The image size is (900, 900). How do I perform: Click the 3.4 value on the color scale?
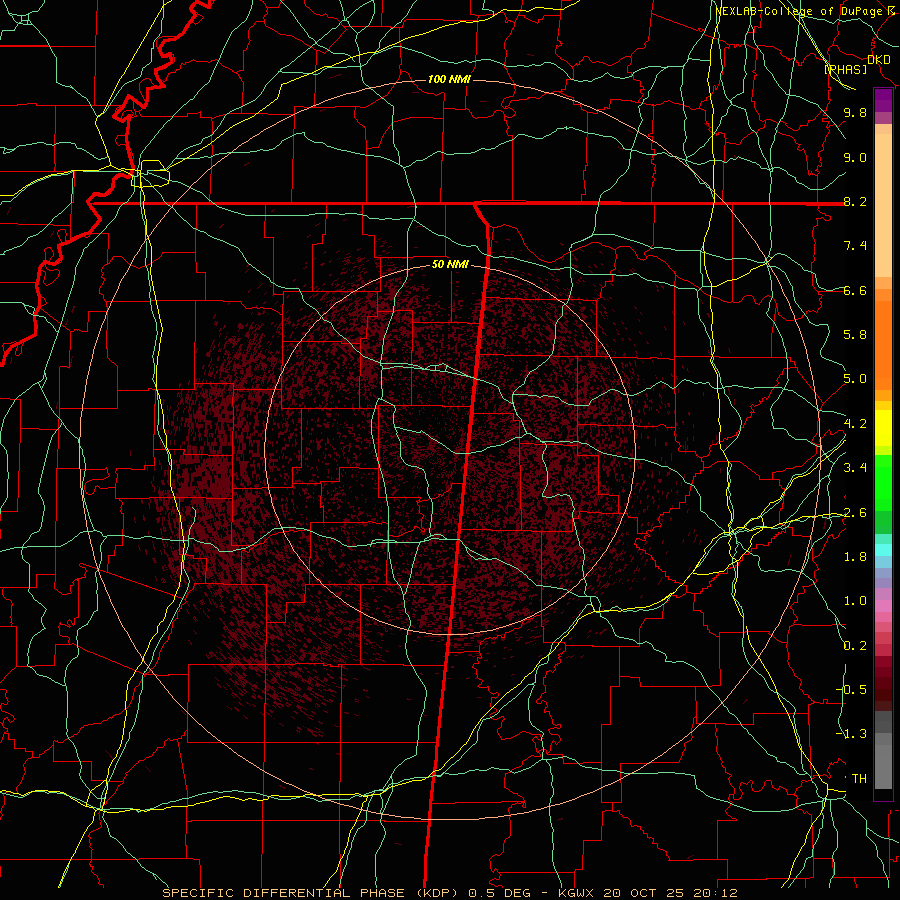[x=855, y=468]
